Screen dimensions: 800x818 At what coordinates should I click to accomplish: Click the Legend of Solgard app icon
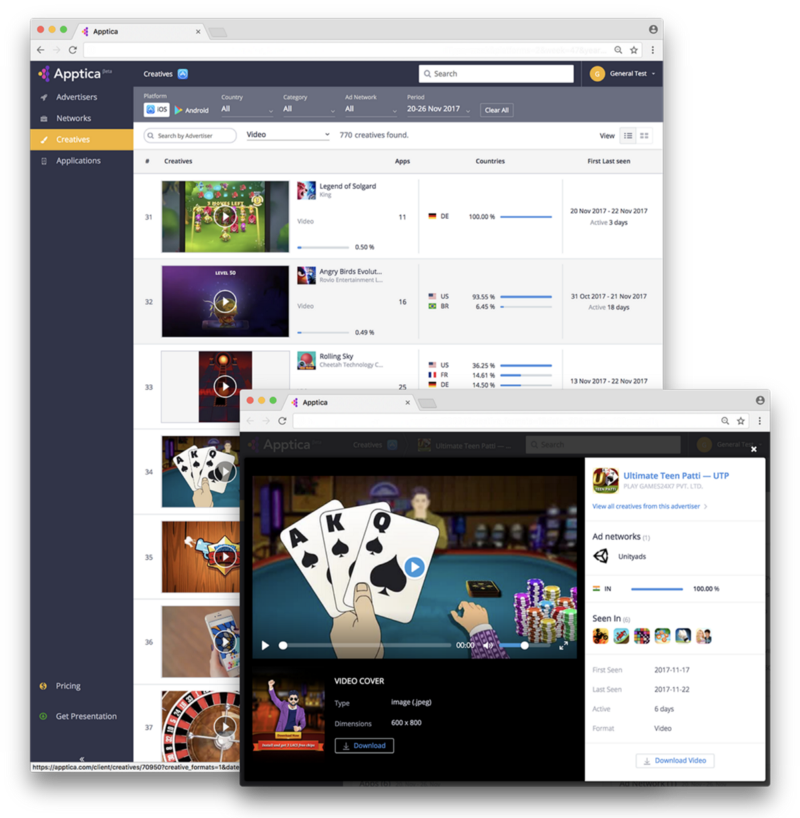pyautogui.click(x=306, y=190)
